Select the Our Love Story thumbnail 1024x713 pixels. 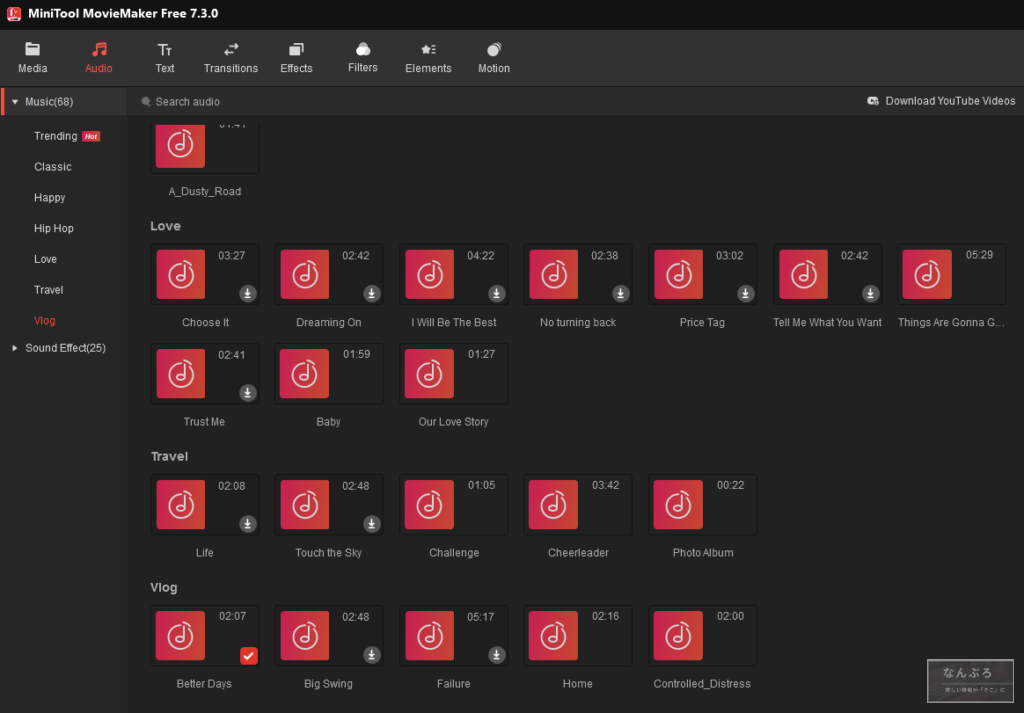coord(429,374)
